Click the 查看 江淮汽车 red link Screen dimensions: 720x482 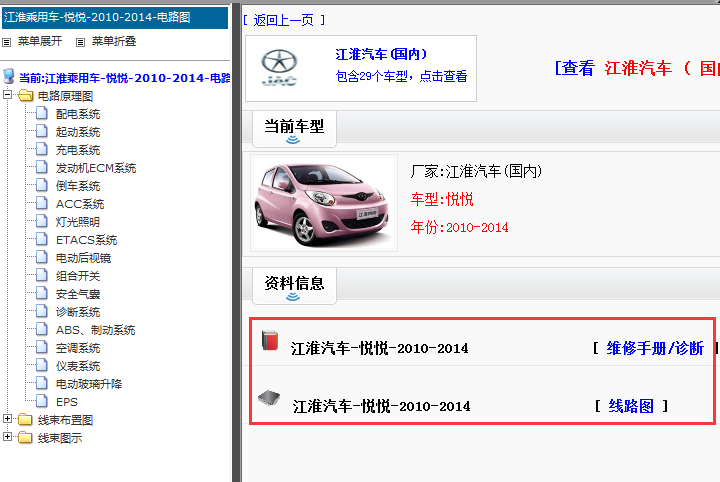coord(637,68)
